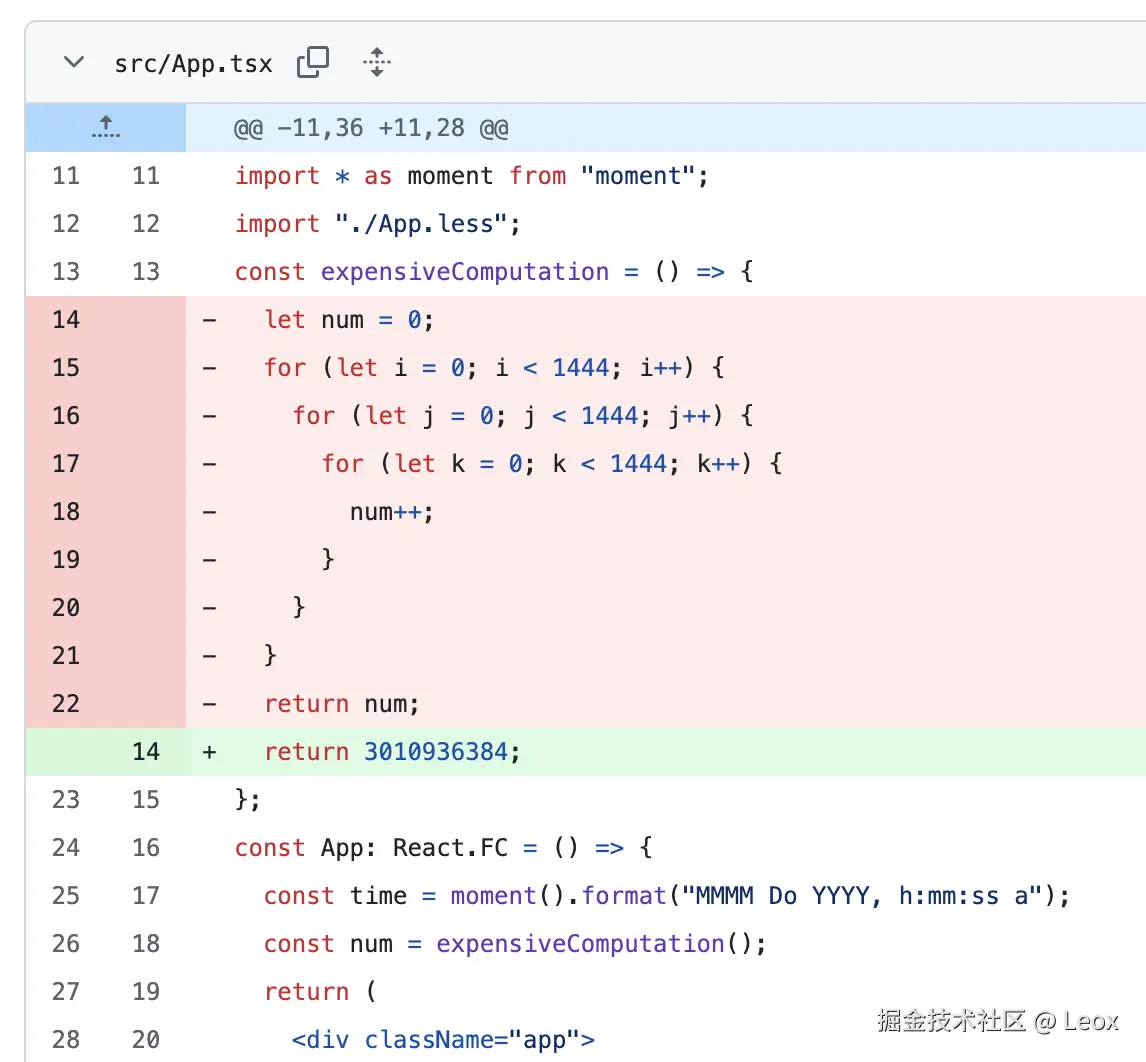Click old line number 23
The width and height of the screenshot is (1146, 1062).
[66, 799]
